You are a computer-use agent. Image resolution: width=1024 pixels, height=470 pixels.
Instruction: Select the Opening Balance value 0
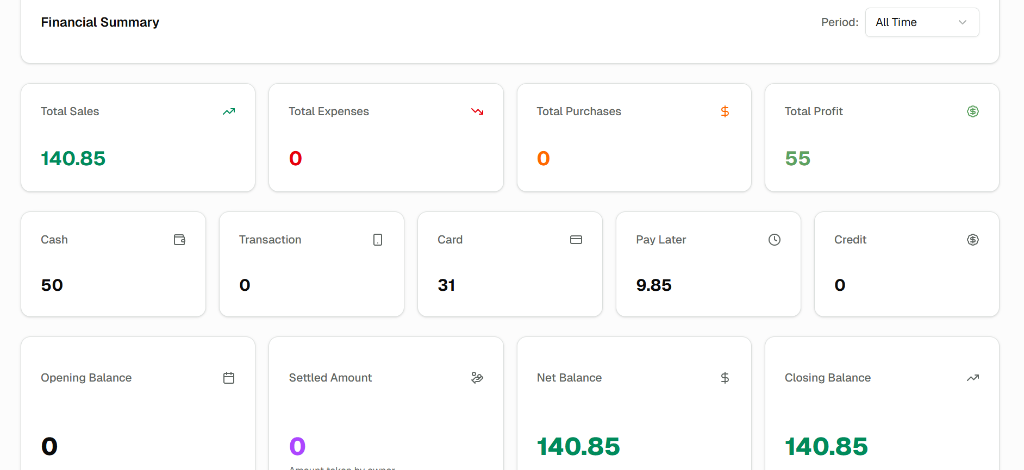tap(49, 446)
